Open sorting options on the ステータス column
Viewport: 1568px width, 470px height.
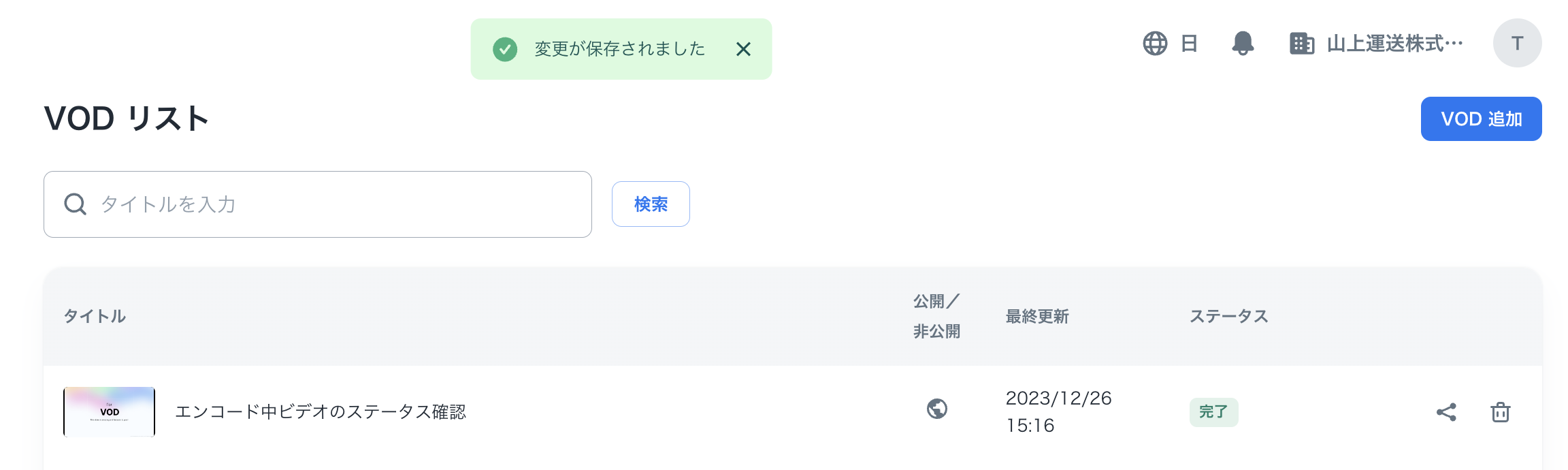point(1229,315)
